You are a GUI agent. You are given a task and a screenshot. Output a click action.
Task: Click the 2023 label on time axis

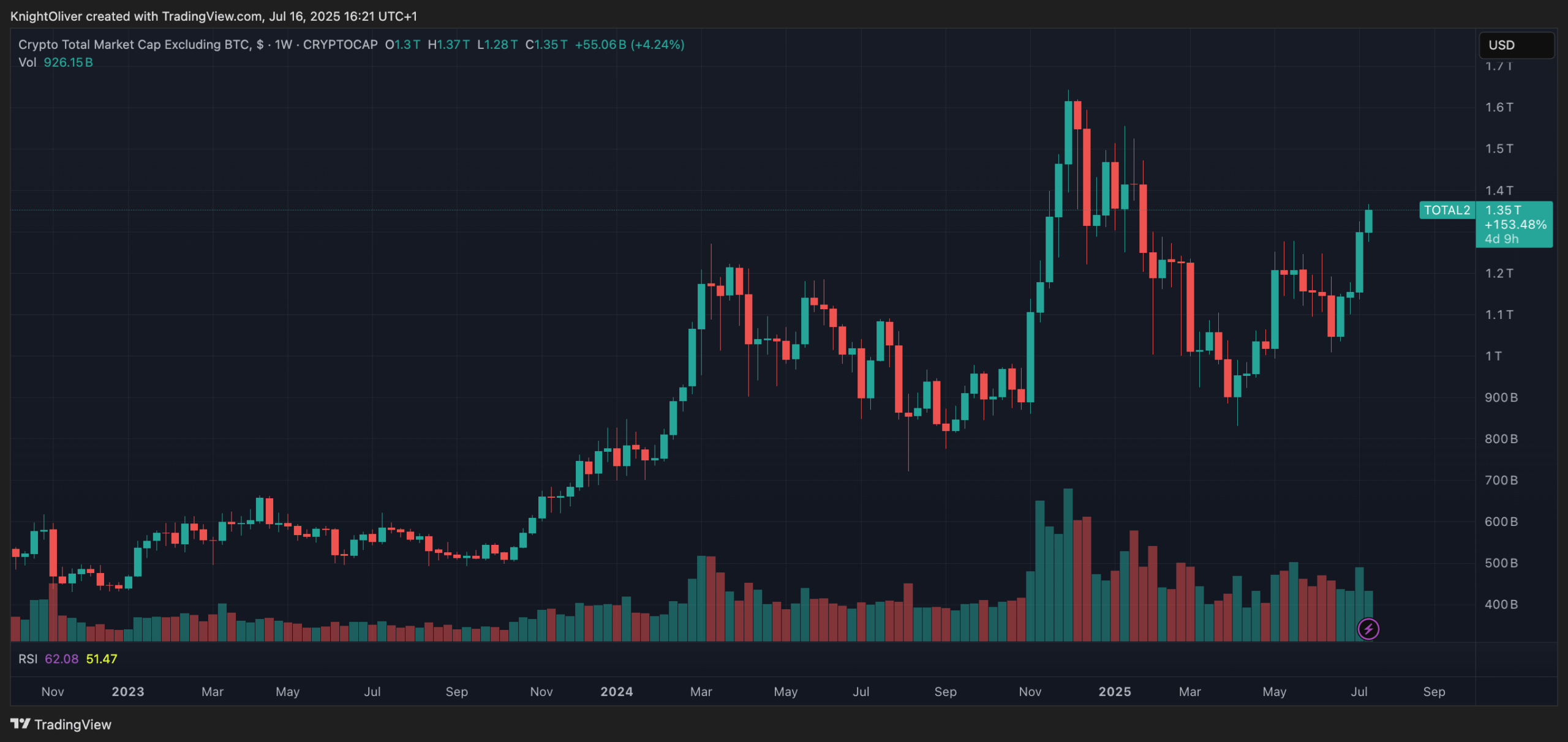(128, 692)
